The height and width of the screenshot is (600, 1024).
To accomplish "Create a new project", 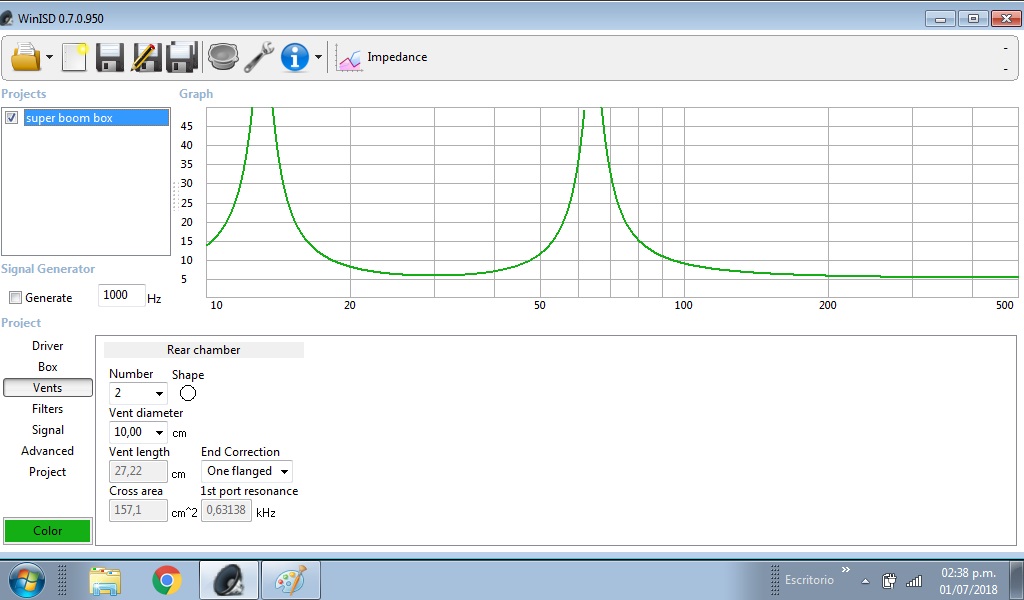I will [x=74, y=57].
